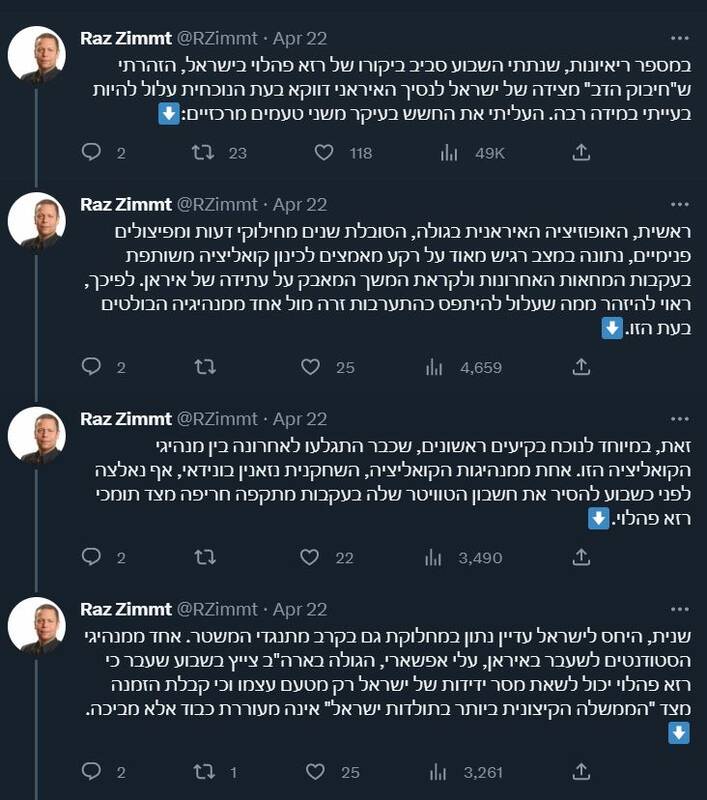The height and width of the screenshot is (800, 707).
Task: Open more options on the second tweet
Action: pos(679,205)
